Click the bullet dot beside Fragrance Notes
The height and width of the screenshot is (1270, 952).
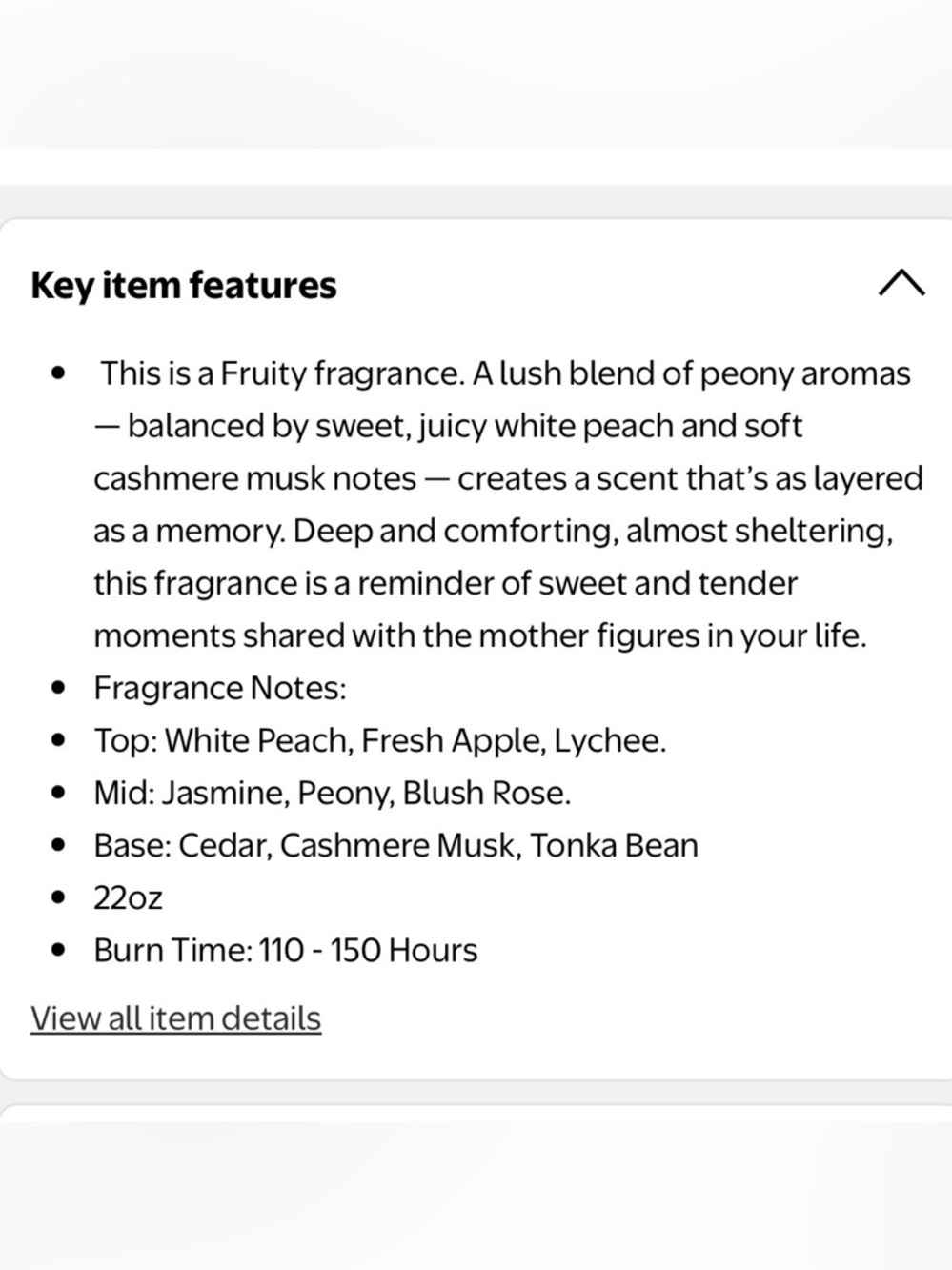coord(60,688)
